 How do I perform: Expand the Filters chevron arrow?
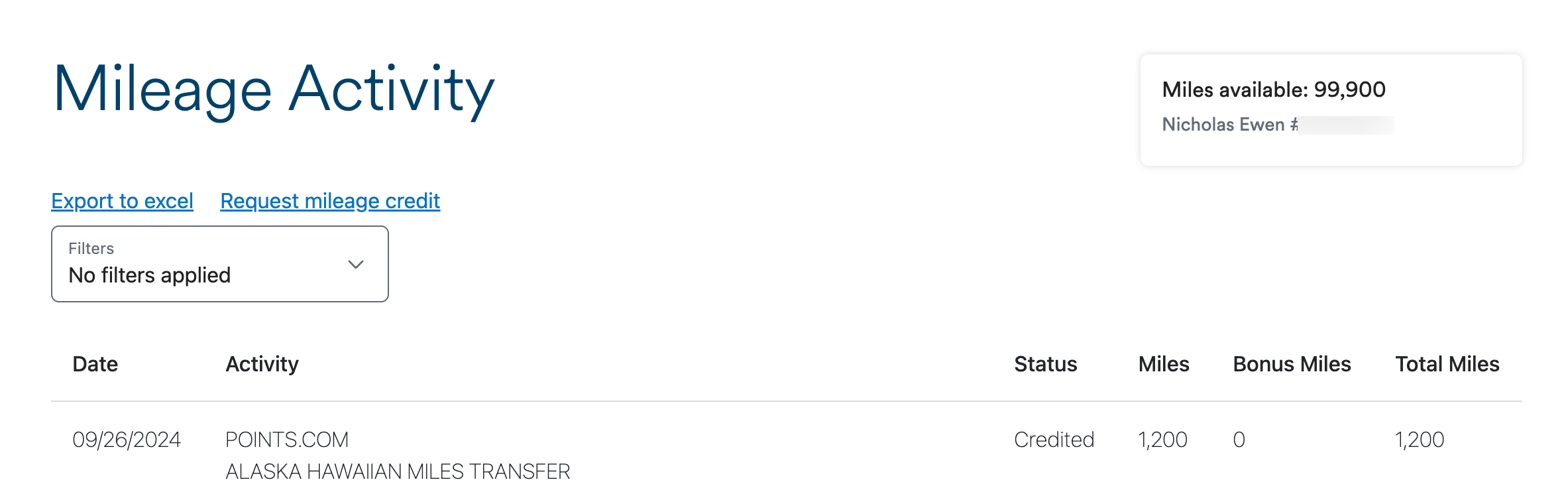click(x=356, y=265)
